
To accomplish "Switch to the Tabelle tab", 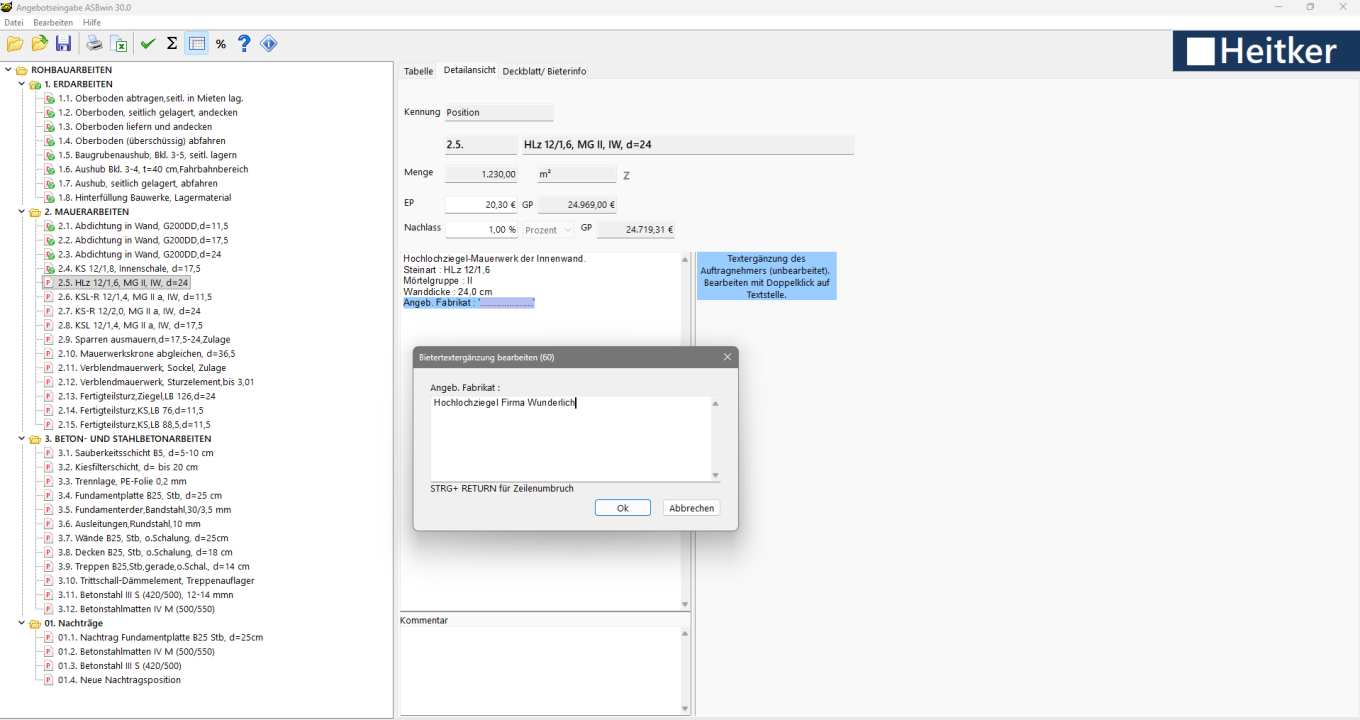I will [418, 71].
